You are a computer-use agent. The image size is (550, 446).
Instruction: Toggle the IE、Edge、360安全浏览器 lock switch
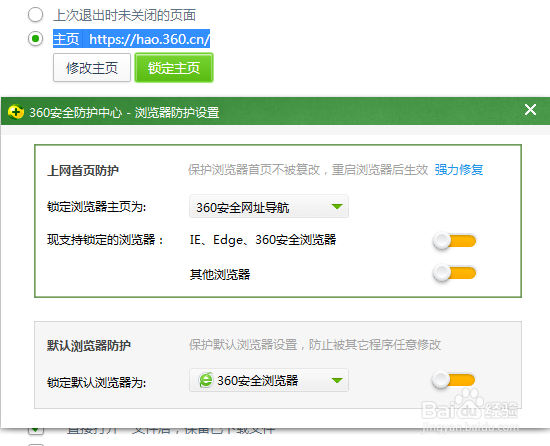(455, 241)
